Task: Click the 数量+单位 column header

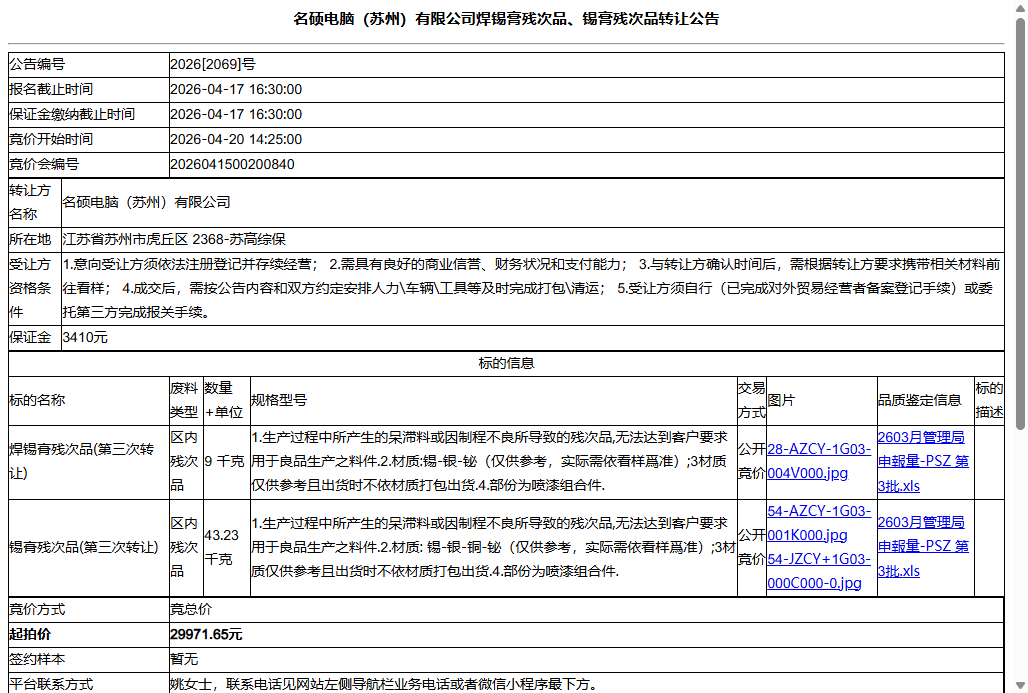Action: coord(224,400)
